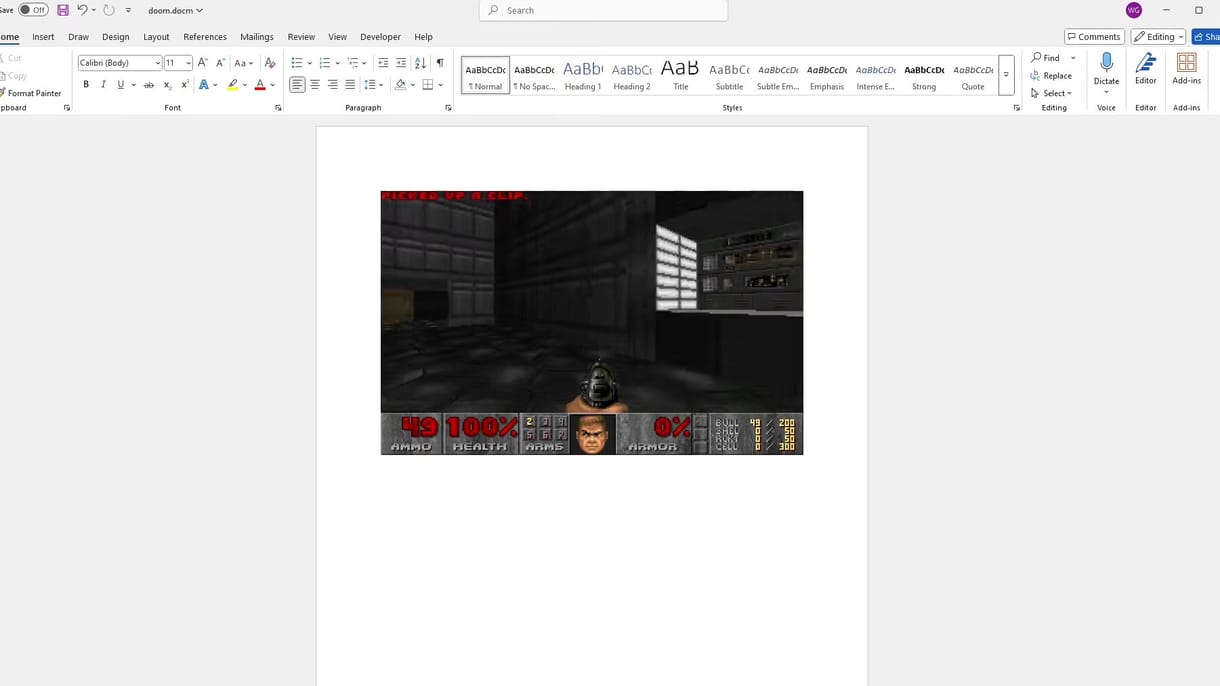
Task: Open the Font Color dropdown arrow
Action: point(272,85)
